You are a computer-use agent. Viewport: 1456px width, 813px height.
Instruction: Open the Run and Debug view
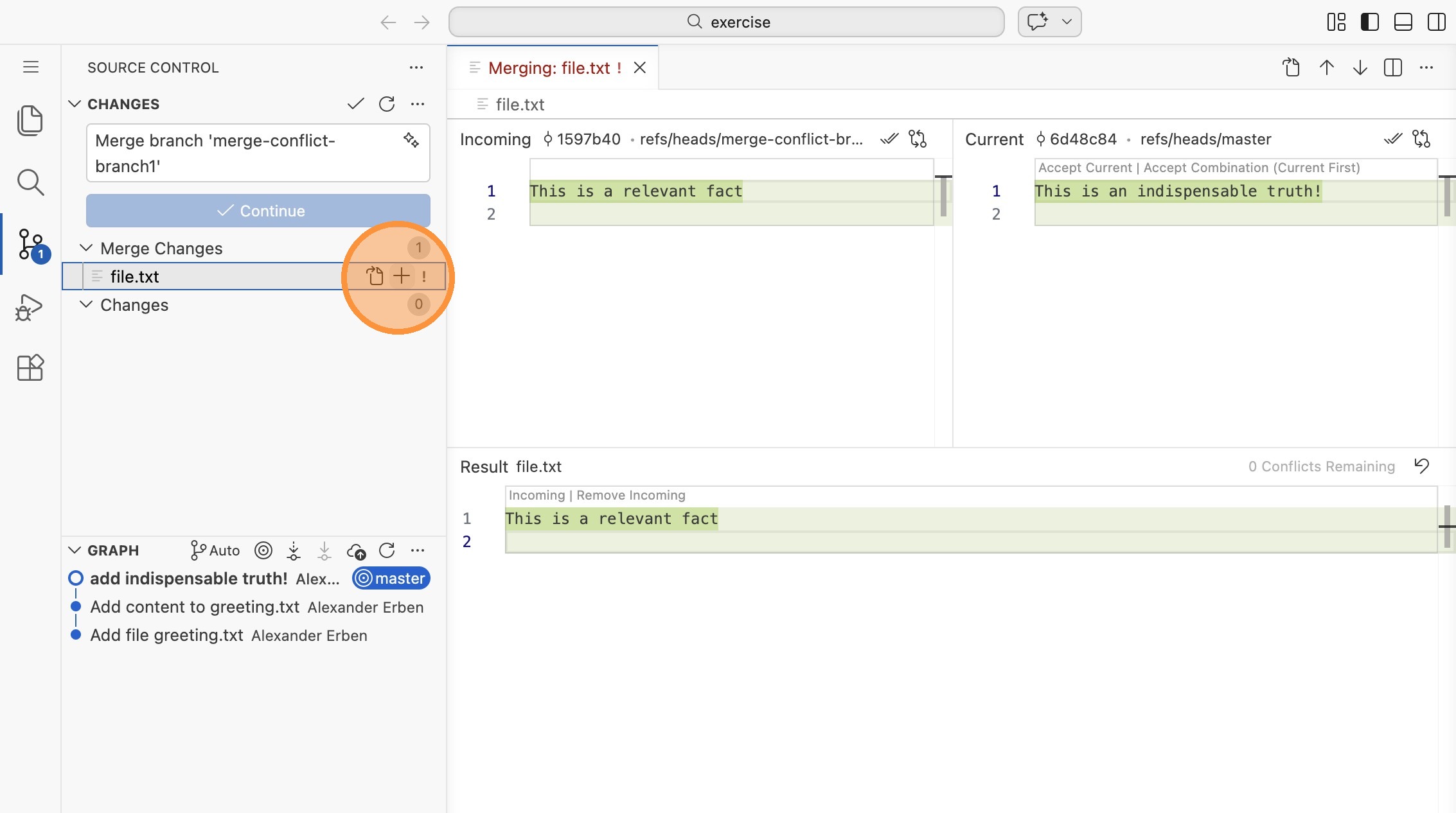point(30,307)
